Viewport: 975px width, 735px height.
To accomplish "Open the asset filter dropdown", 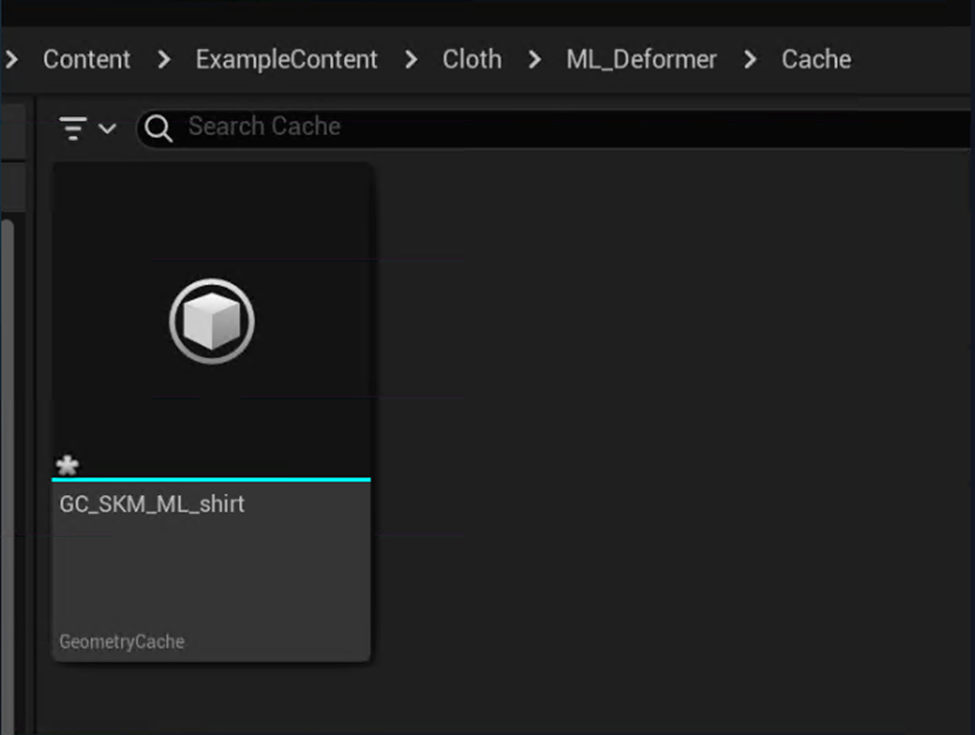I will pyautogui.click(x=88, y=128).
